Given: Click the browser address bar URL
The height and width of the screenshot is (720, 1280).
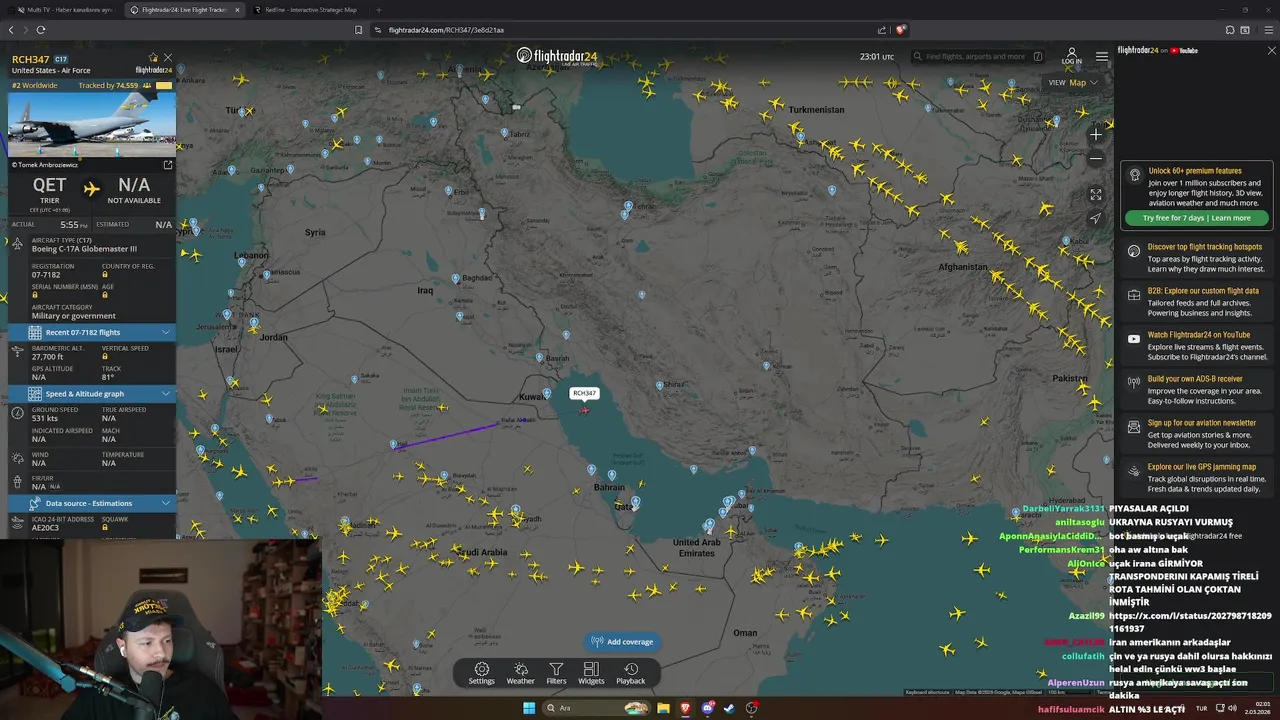Looking at the screenshot, I should coord(446,30).
